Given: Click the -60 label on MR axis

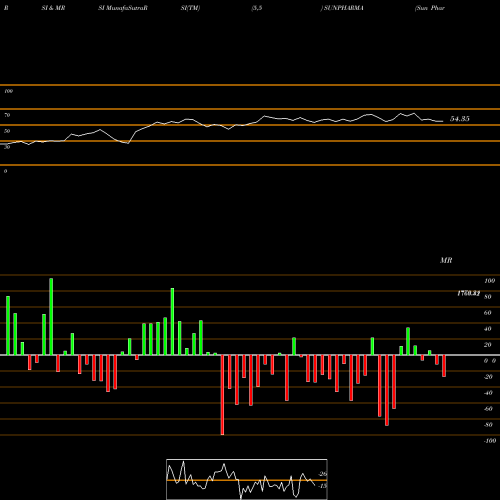Looking at the screenshot, I should click(x=488, y=409).
